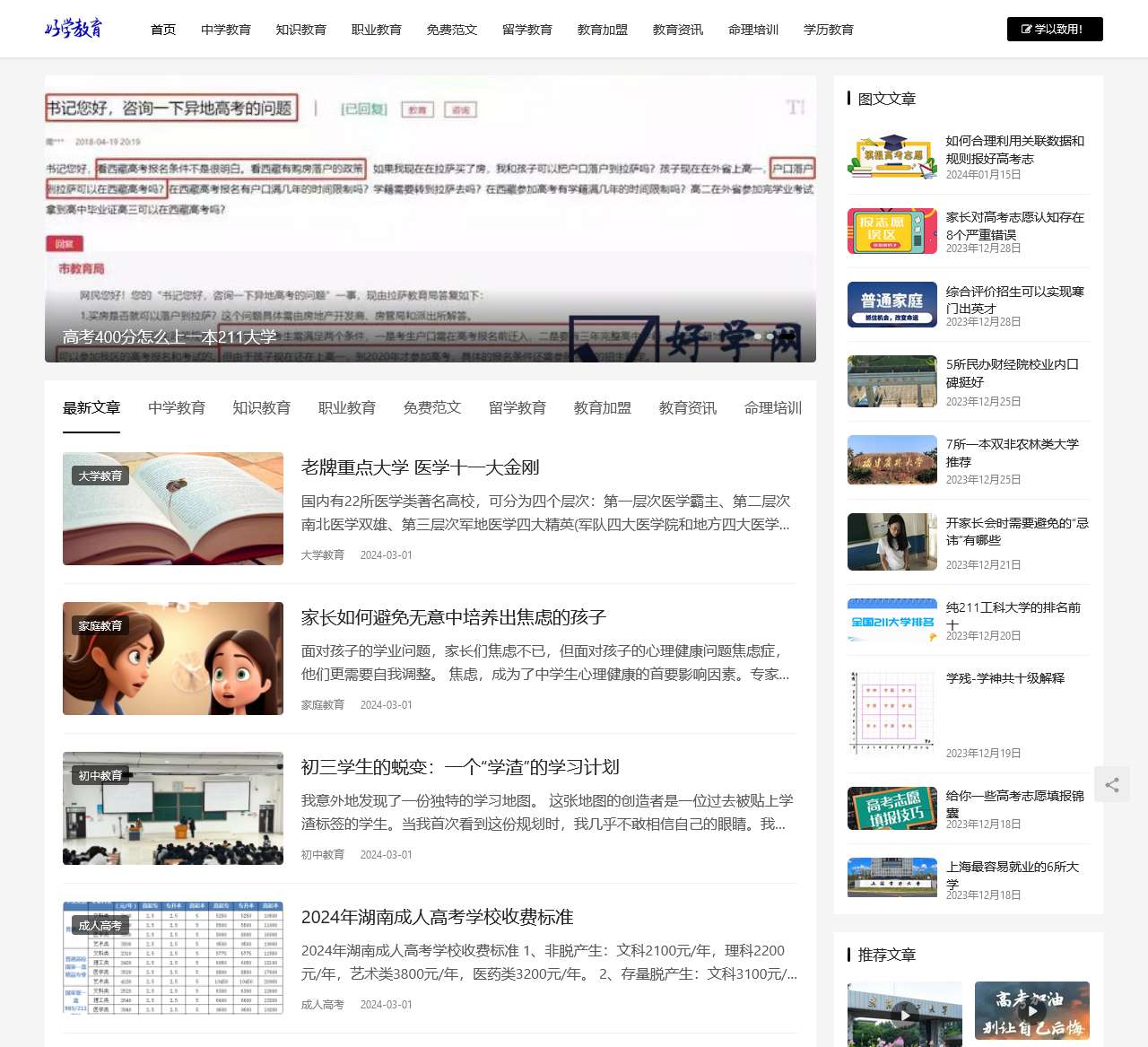Open 家长如何避免无意中培养出焦虑的孩子 article

point(454,617)
